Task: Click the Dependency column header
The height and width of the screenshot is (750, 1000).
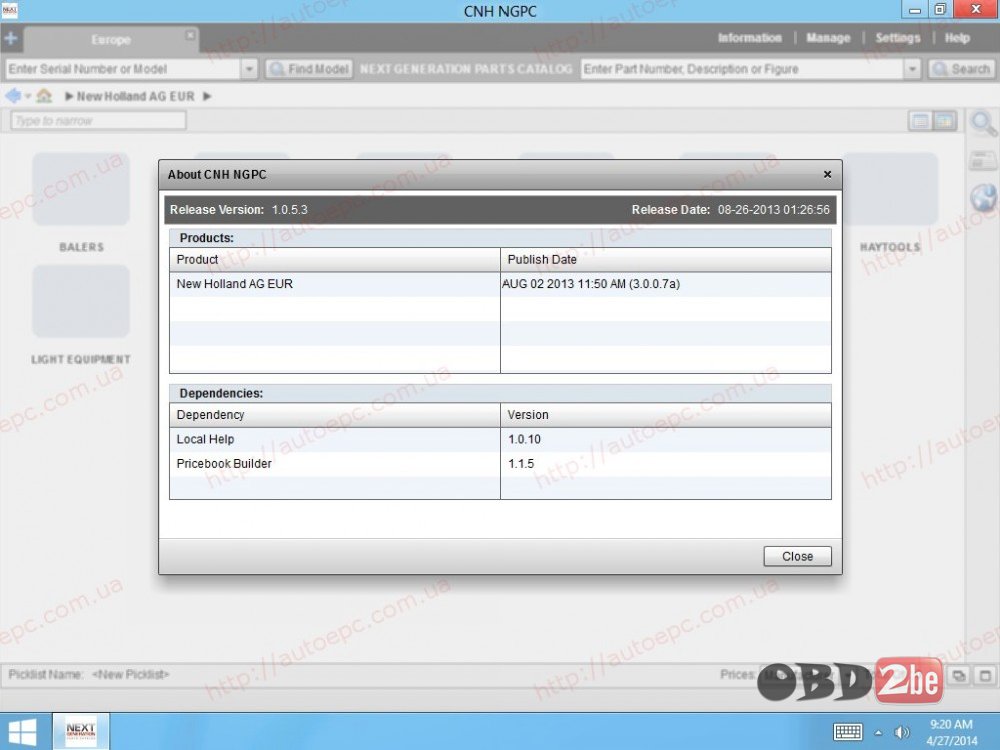Action: pos(335,415)
